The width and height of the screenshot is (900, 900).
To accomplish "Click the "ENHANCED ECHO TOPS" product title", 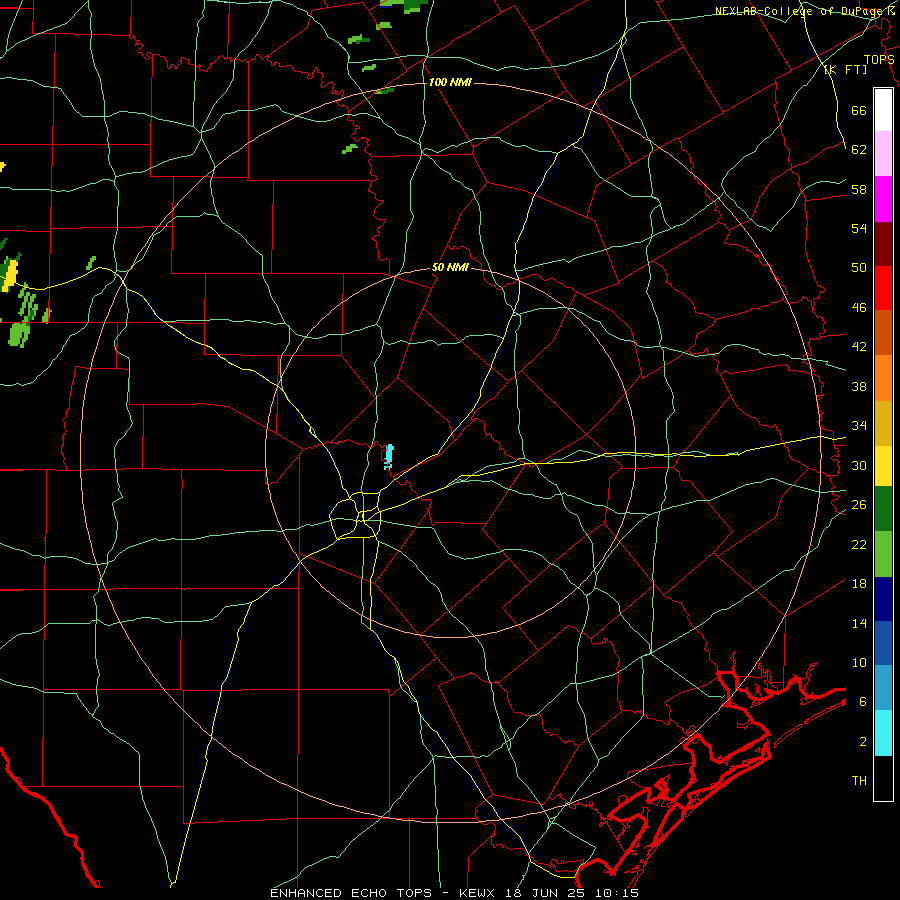I will [x=351, y=893].
